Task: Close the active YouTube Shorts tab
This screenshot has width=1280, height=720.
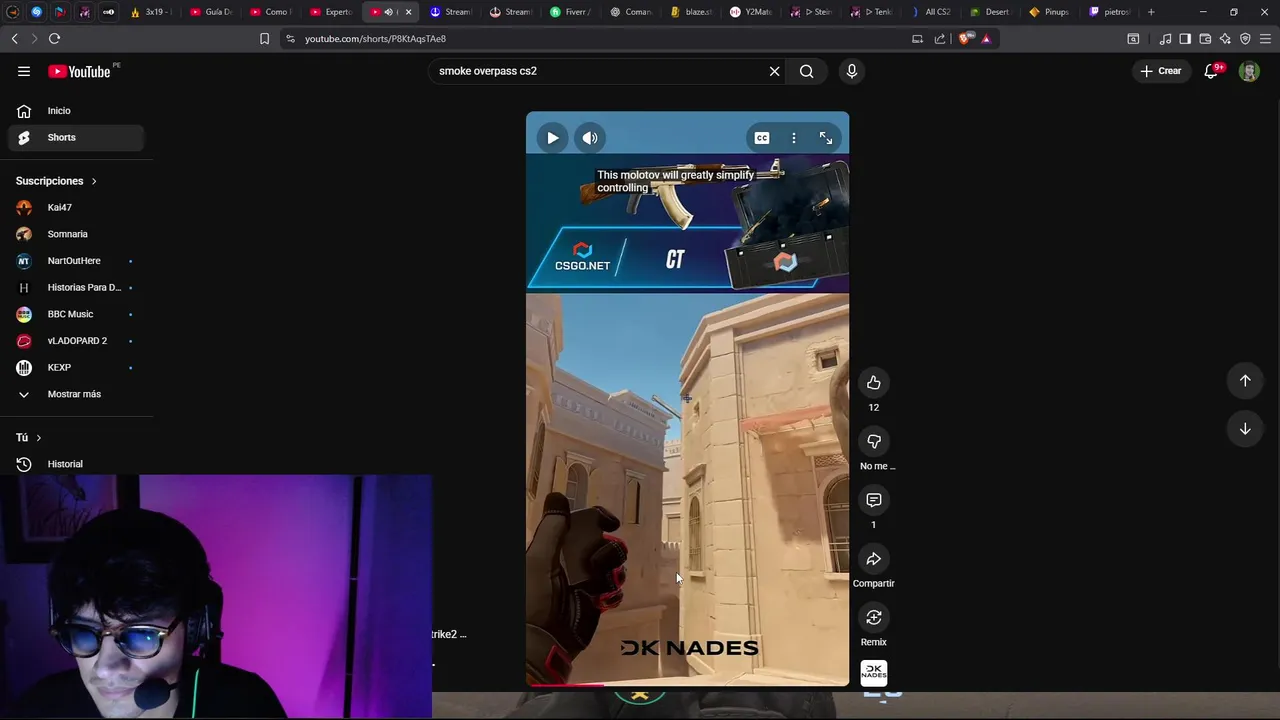Action: tap(408, 12)
